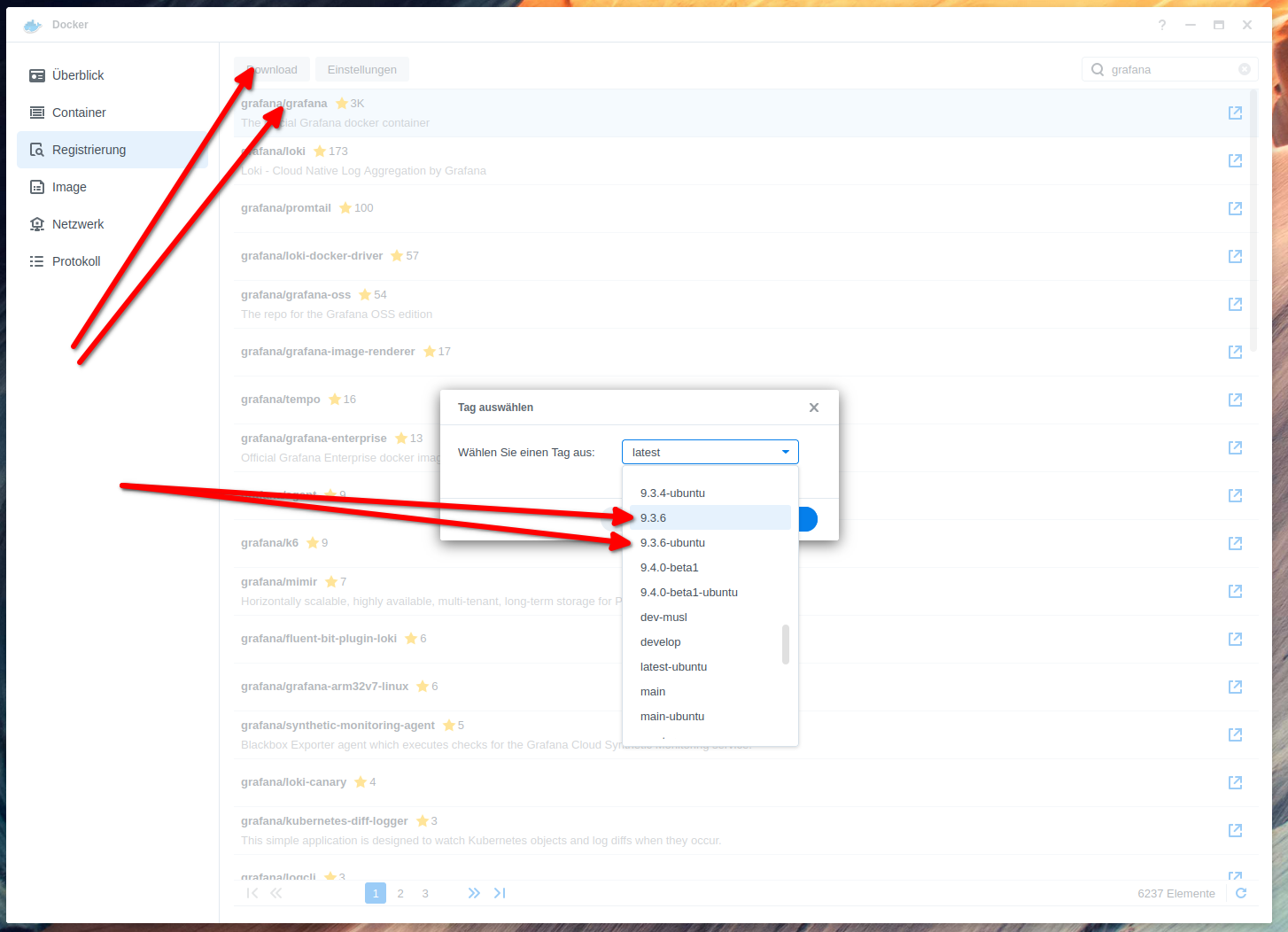This screenshot has width=1288, height=932.
Task: Open external link for grafana/loki-canary row
Action: [x=1235, y=782]
